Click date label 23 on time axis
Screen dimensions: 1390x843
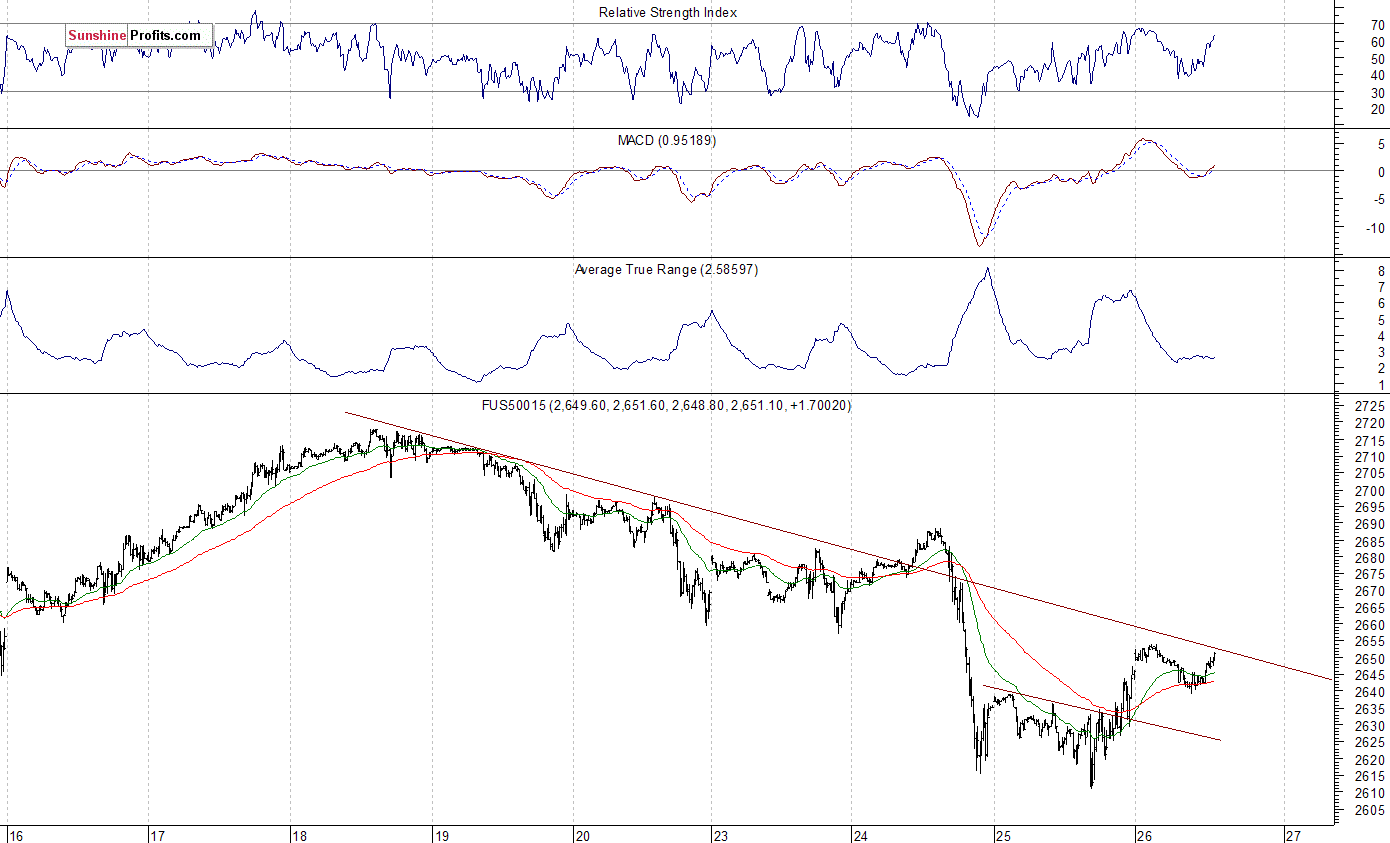pyautogui.click(x=722, y=834)
